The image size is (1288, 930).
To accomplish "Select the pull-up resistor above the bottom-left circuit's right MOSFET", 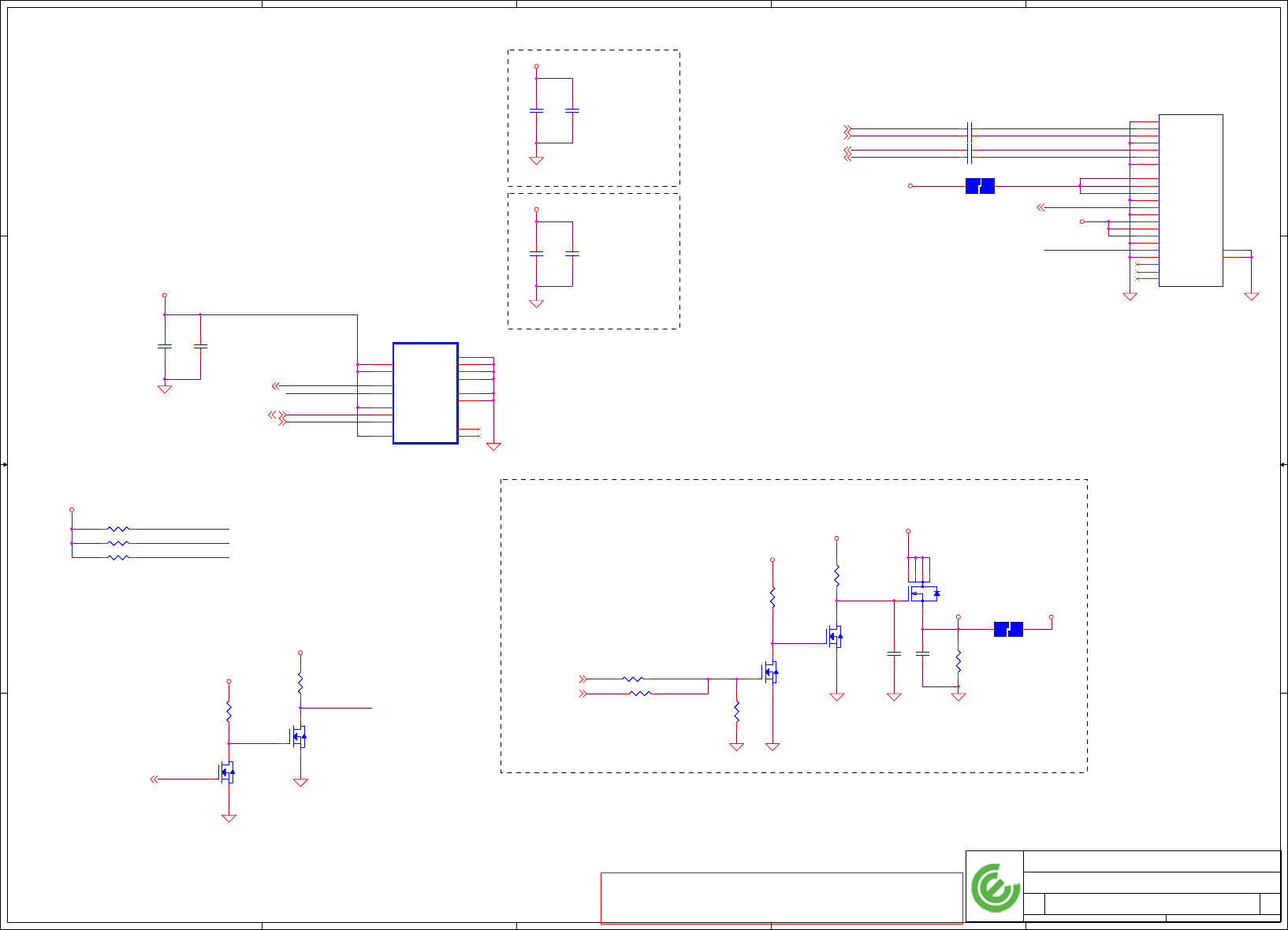I will 300,683.
